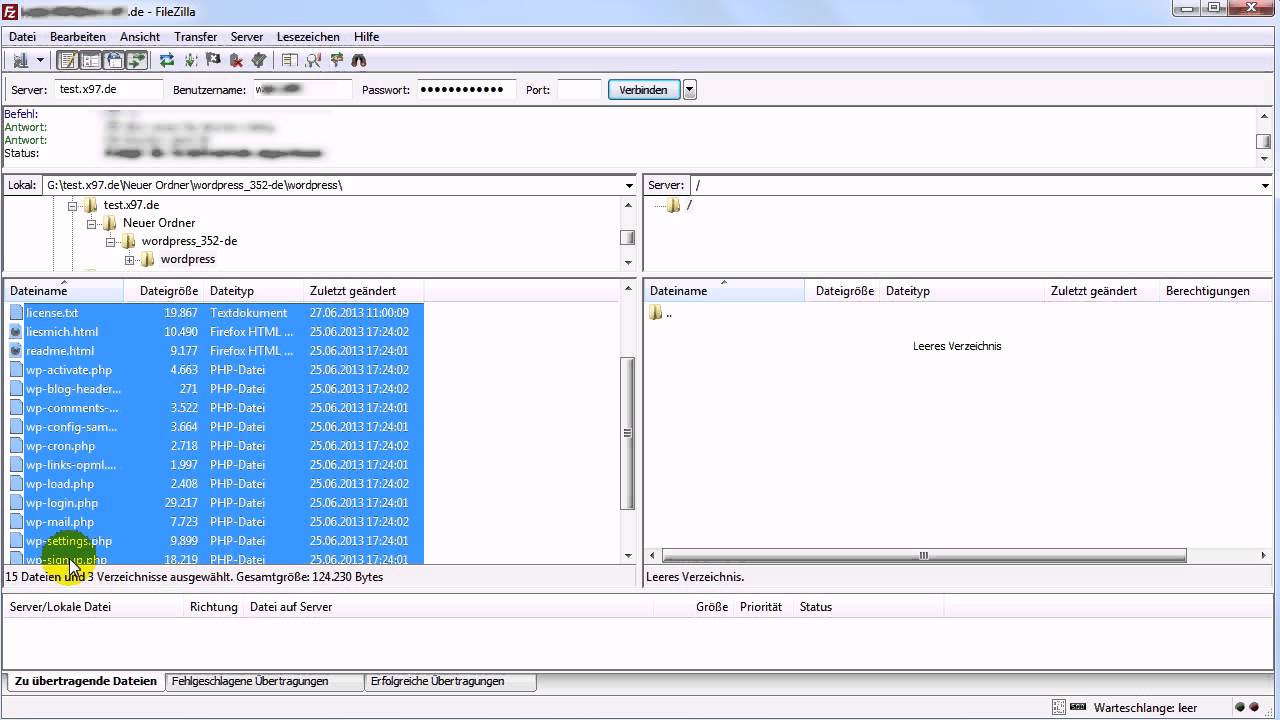Click the remote file list horizontal scrollbar
Image resolution: width=1280 pixels, height=720 pixels.
(924, 555)
